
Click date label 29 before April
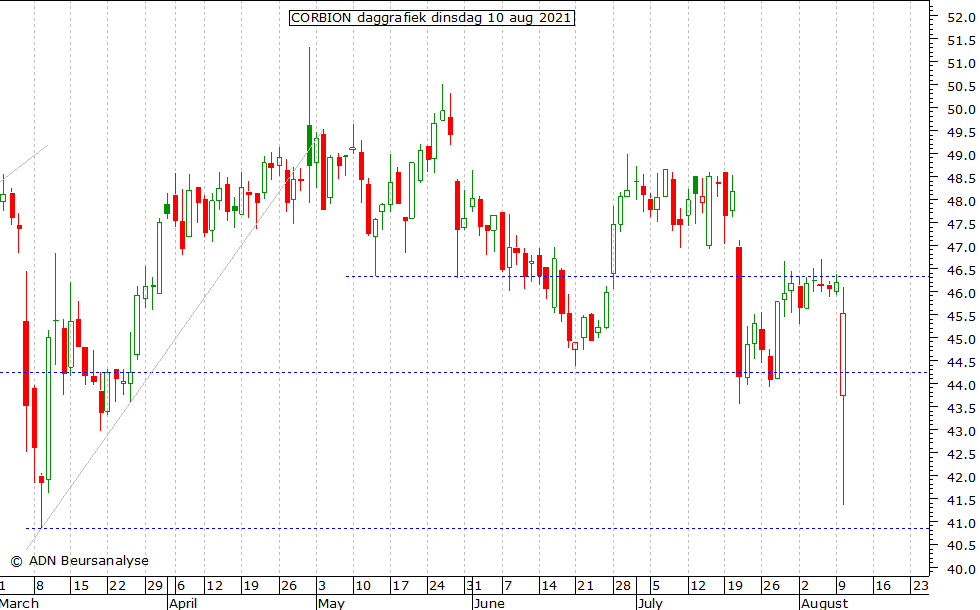154,586
